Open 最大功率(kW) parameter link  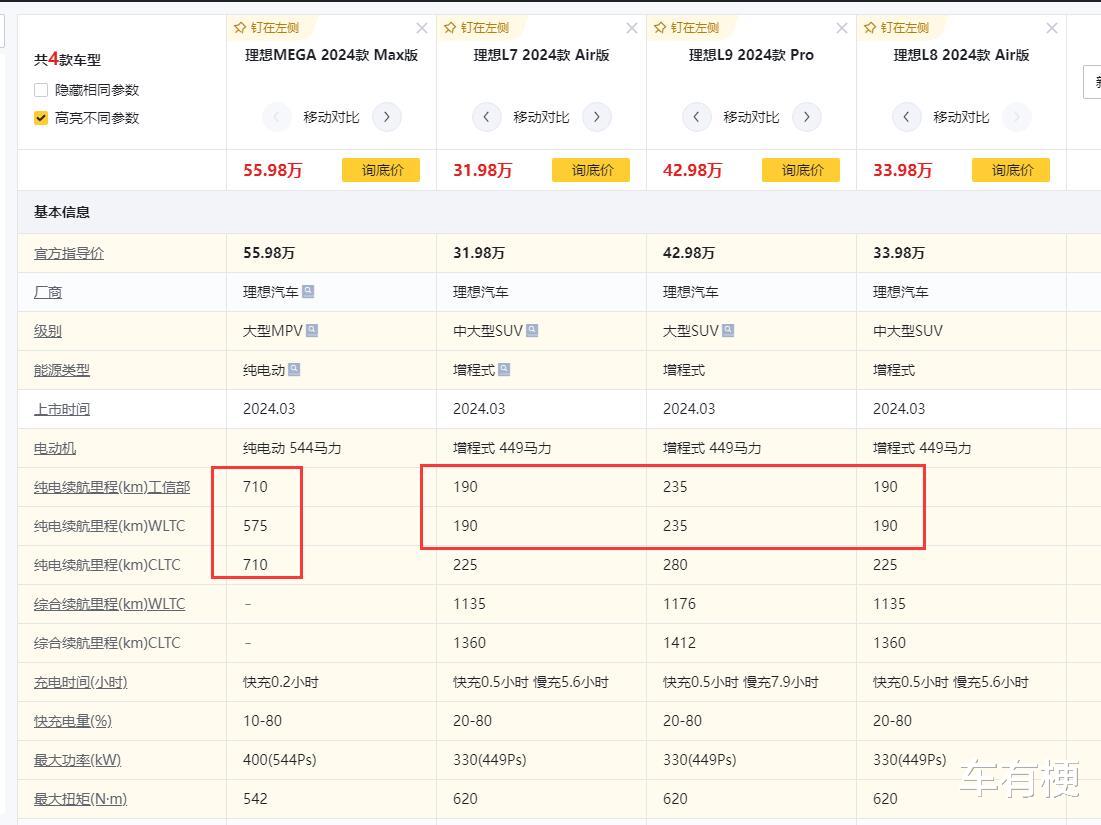(77, 760)
